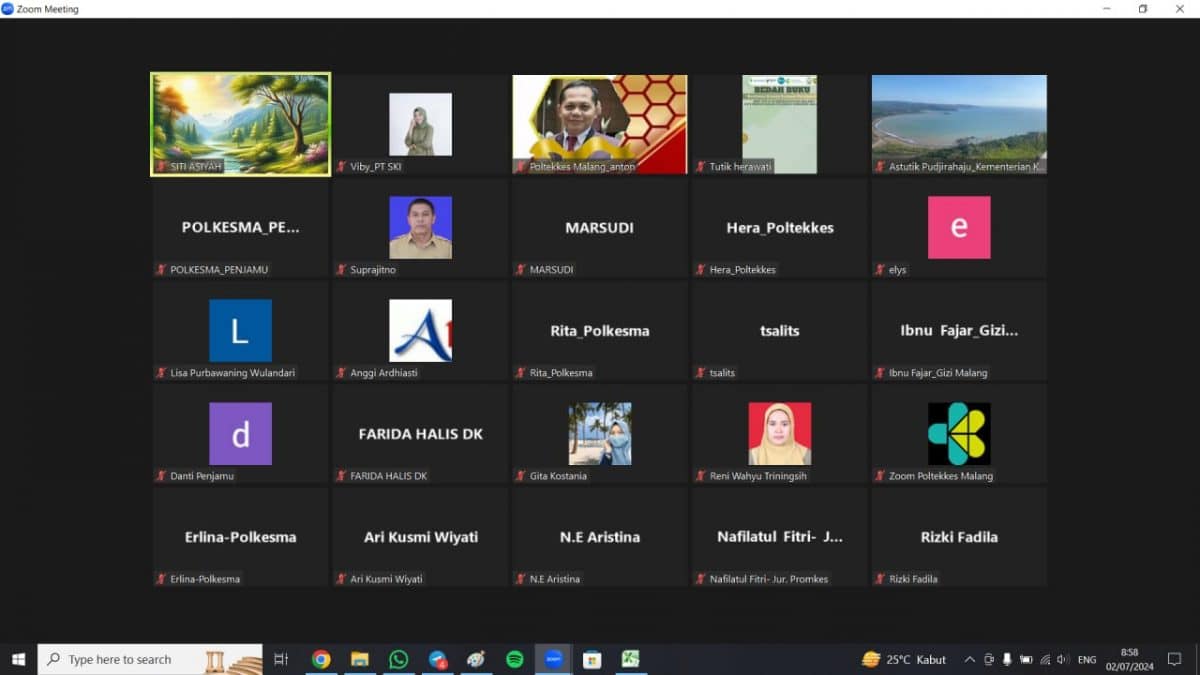Open File Explorer in the taskbar

click(360, 659)
